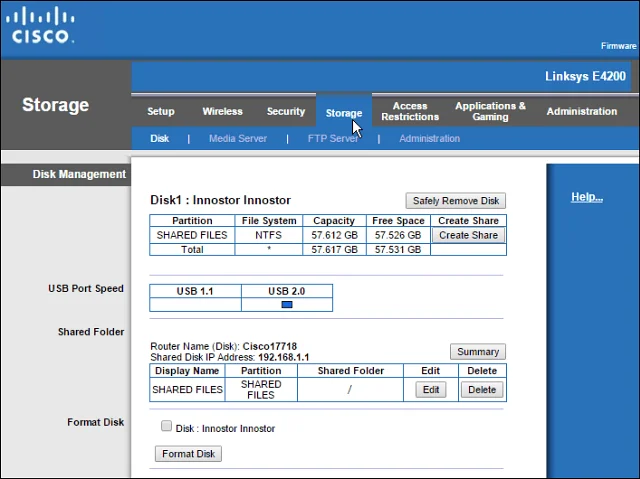The image size is (640, 479).
Task: Select the Storage tab
Action: [344, 113]
